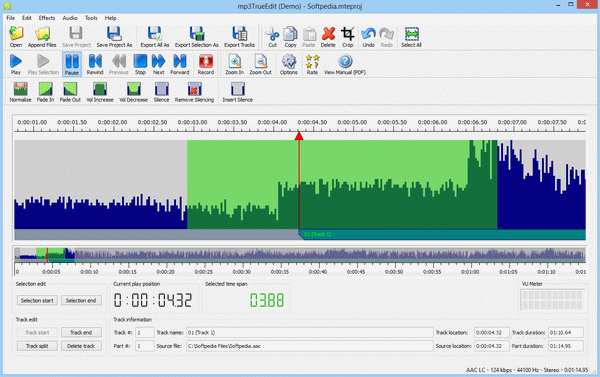Click the overview waveform navigator strip
This screenshot has height=377, width=600.
300,255
